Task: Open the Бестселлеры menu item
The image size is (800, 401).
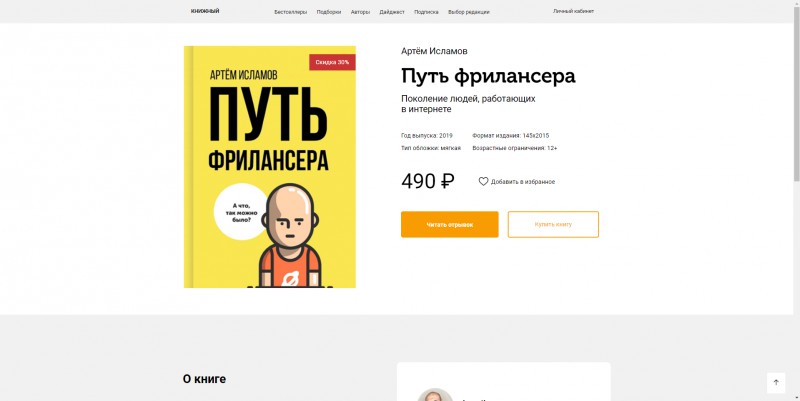Action: (x=291, y=12)
